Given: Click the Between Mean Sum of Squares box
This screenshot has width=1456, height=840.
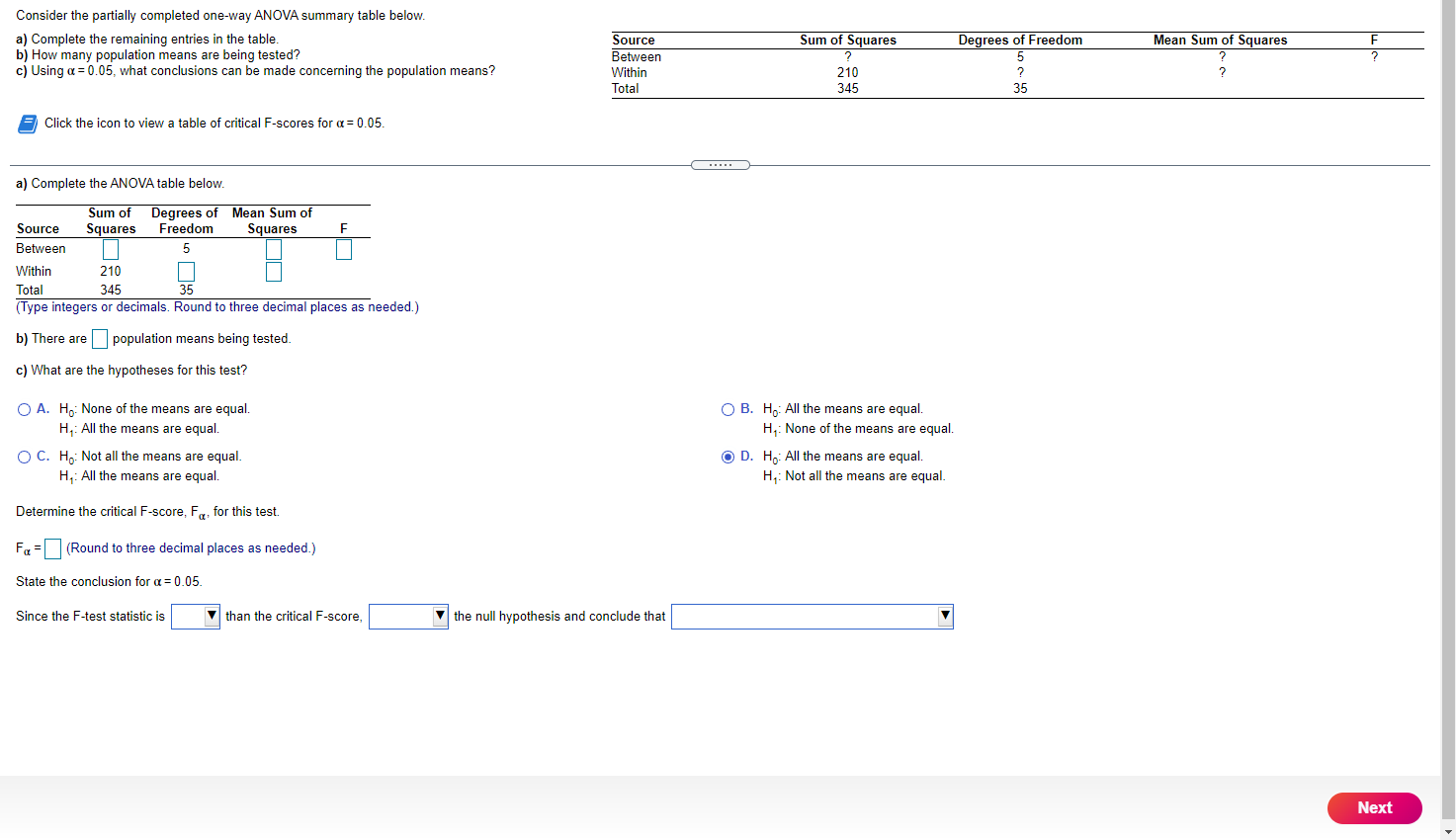Looking at the screenshot, I should tap(273, 249).
